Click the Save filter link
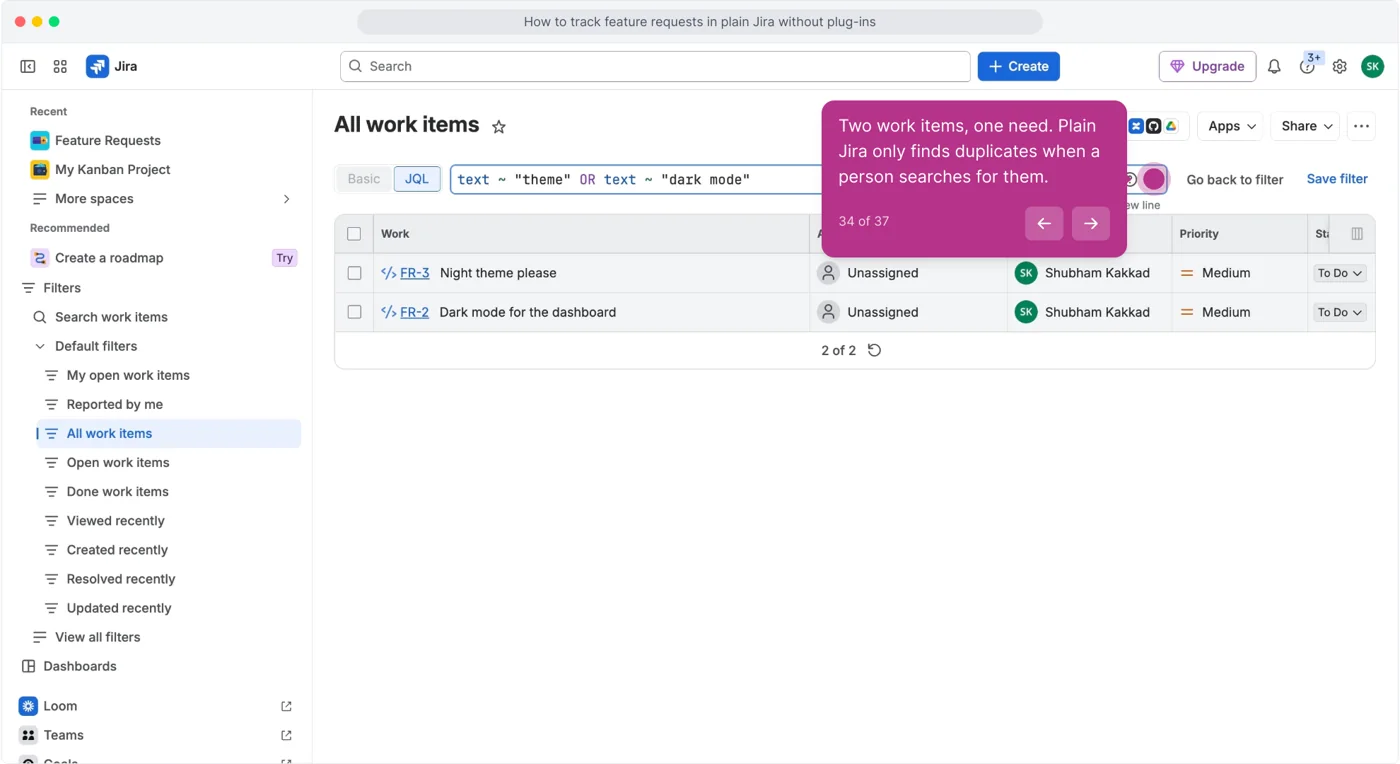1400x764 pixels. tap(1337, 179)
